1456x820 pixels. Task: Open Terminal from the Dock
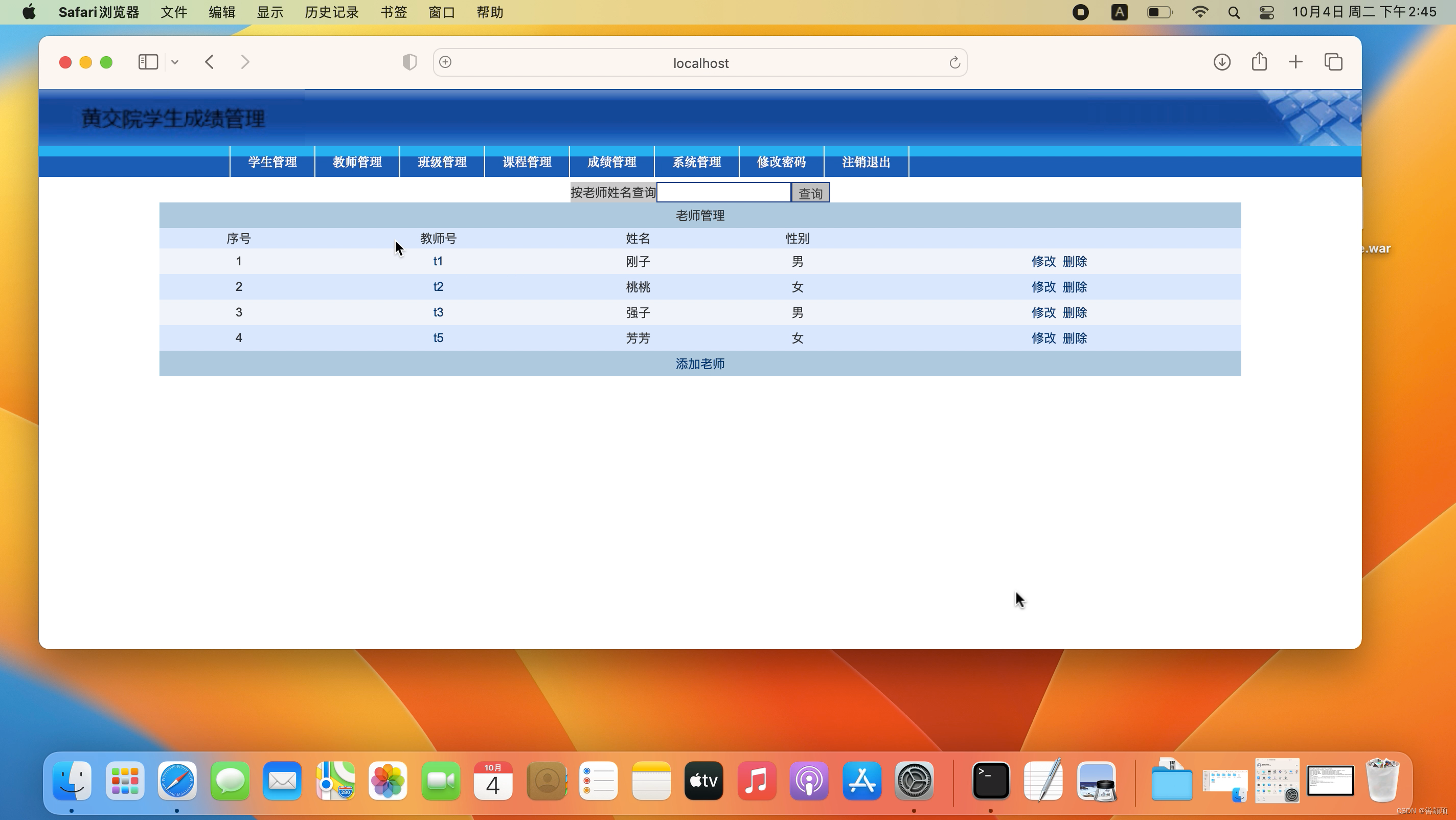tap(990, 781)
